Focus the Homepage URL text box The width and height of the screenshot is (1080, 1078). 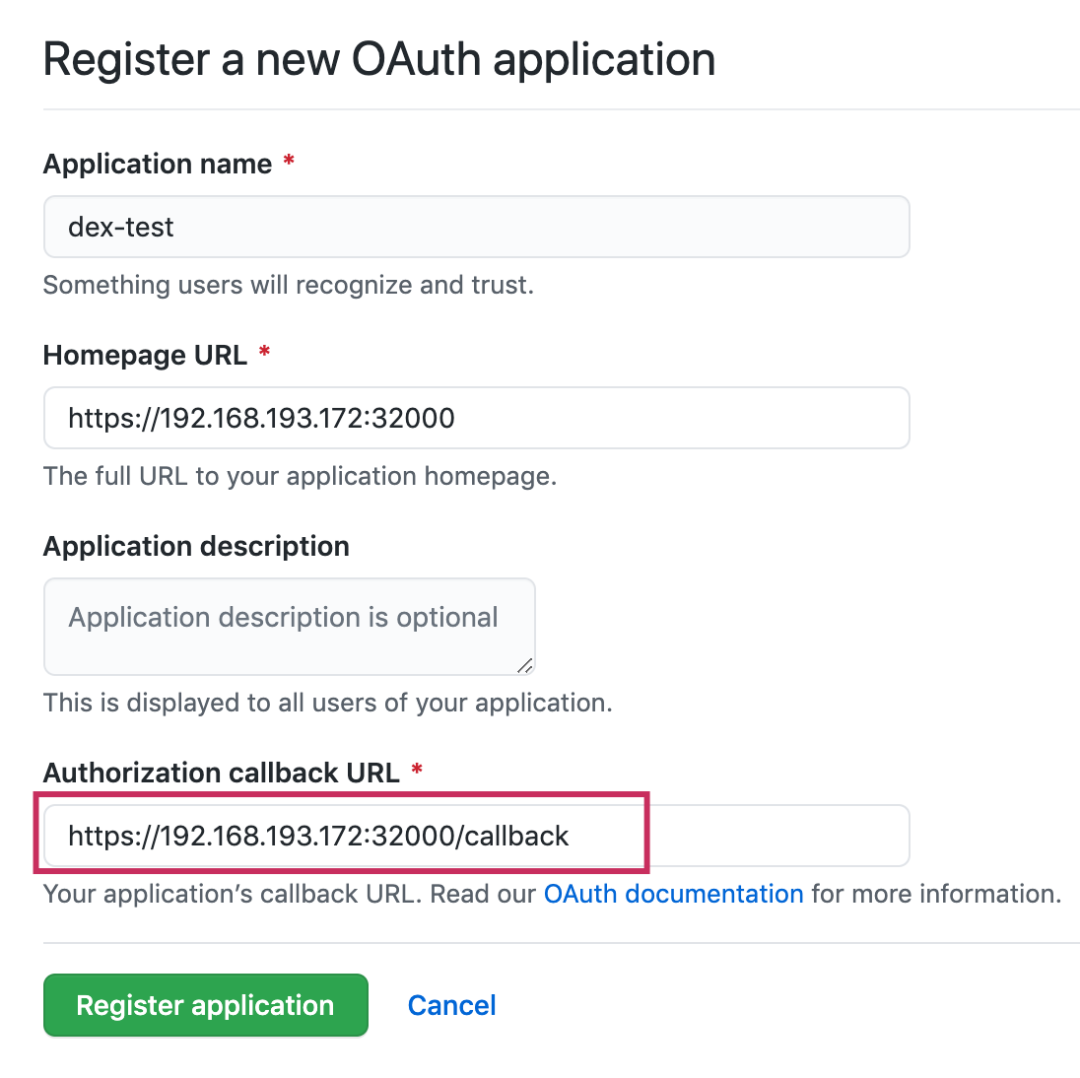coord(476,418)
